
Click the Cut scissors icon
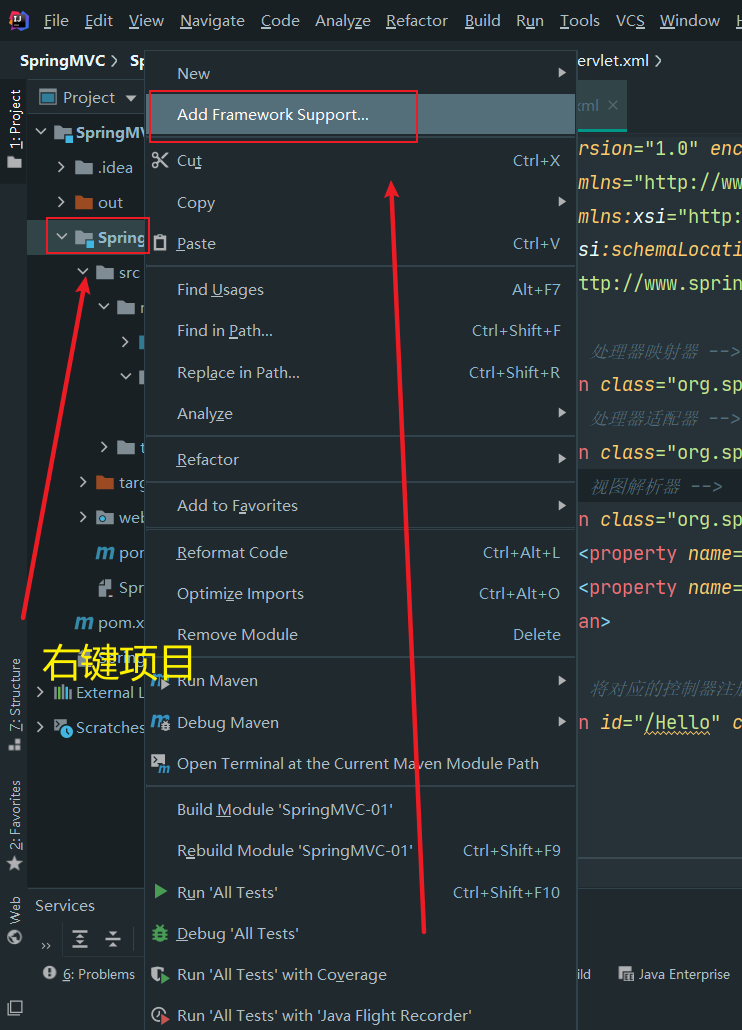[160, 160]
